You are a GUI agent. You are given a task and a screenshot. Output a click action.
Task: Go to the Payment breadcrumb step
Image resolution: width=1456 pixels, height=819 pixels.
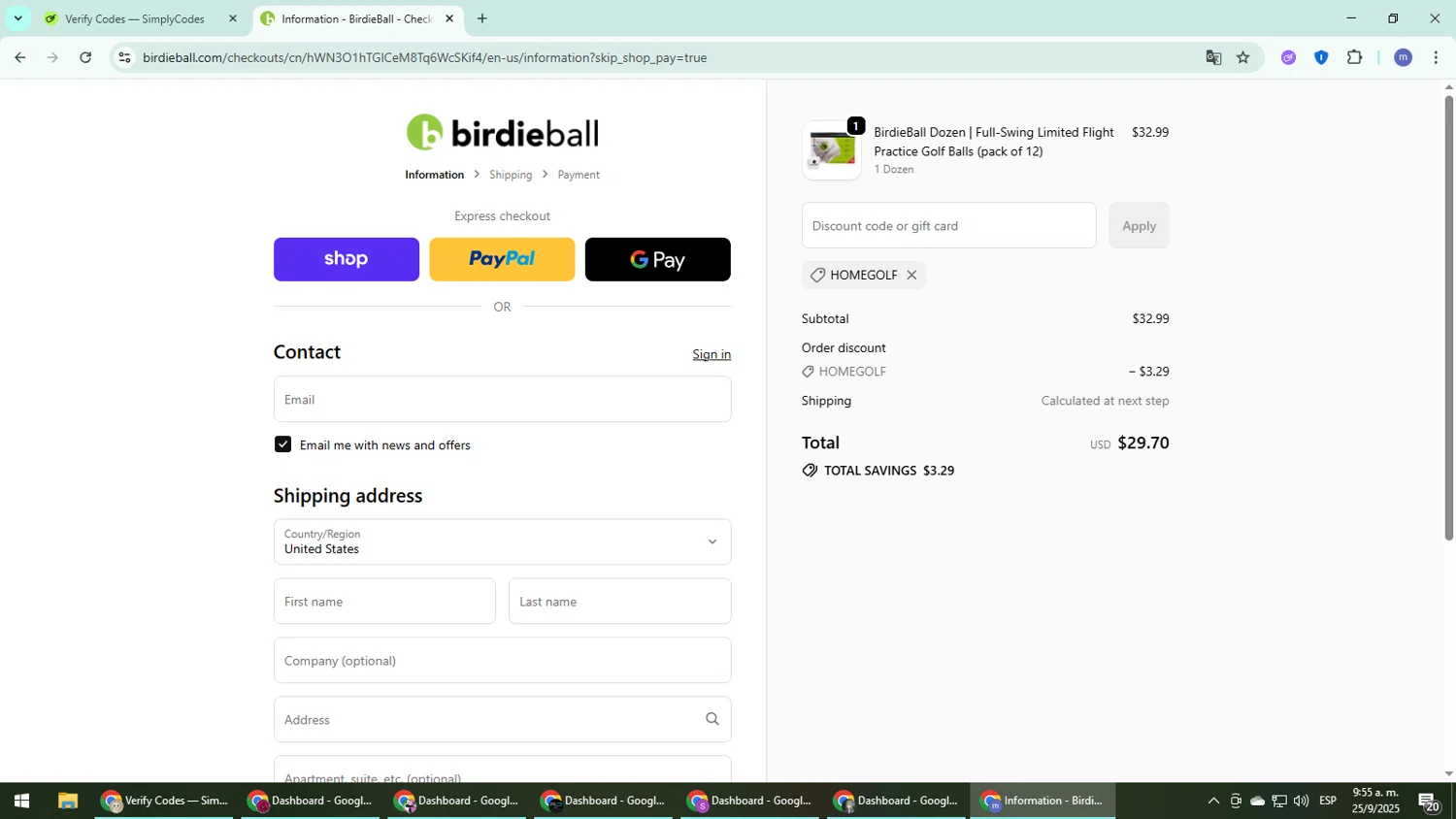[579, 175]
